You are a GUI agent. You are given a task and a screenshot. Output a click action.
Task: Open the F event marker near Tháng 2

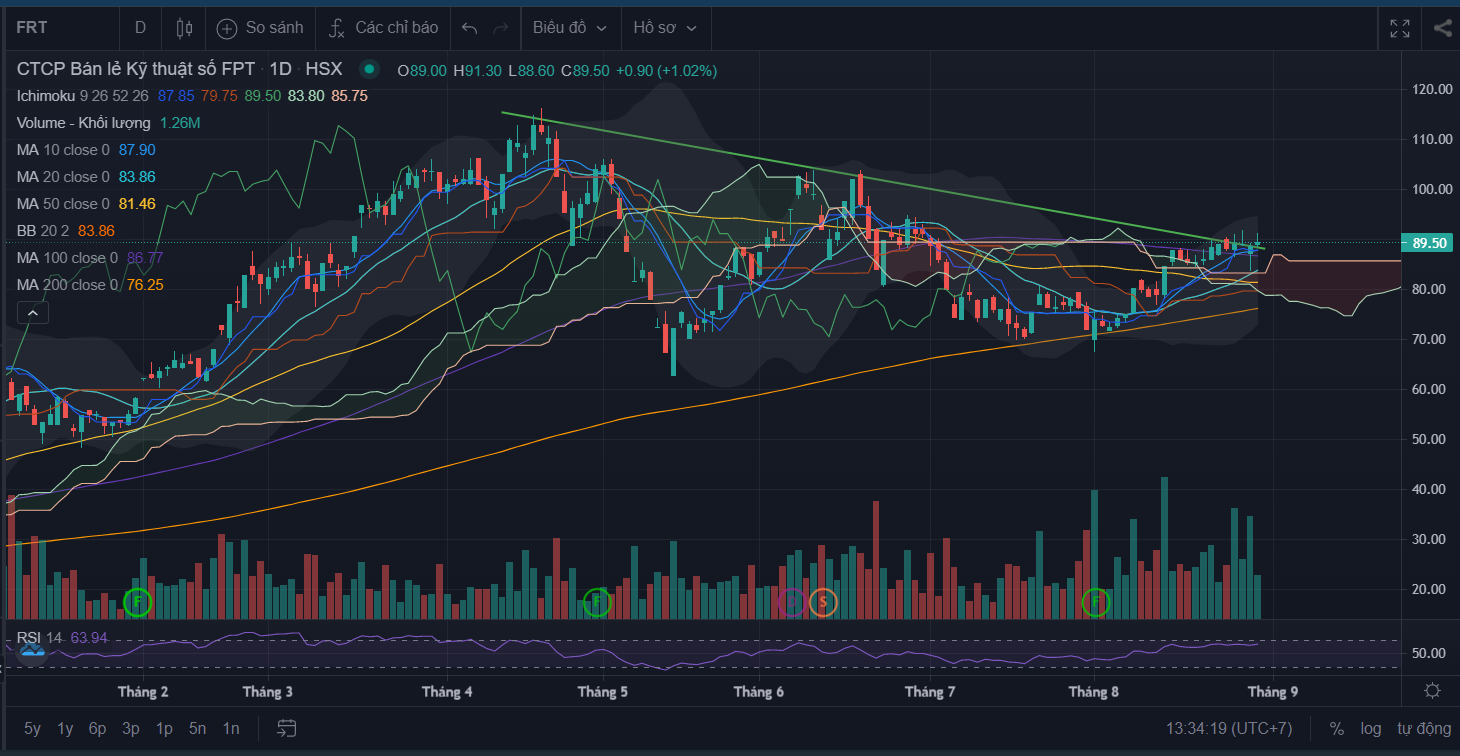(x=138, y=602)
